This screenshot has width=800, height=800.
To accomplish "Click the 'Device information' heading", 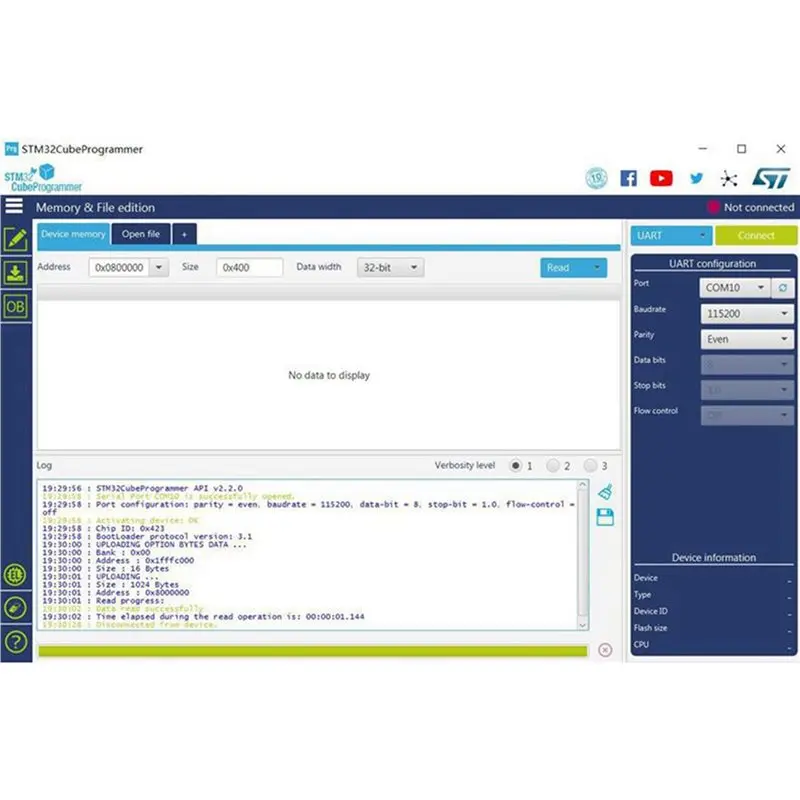I will click(x=714, y=558).
